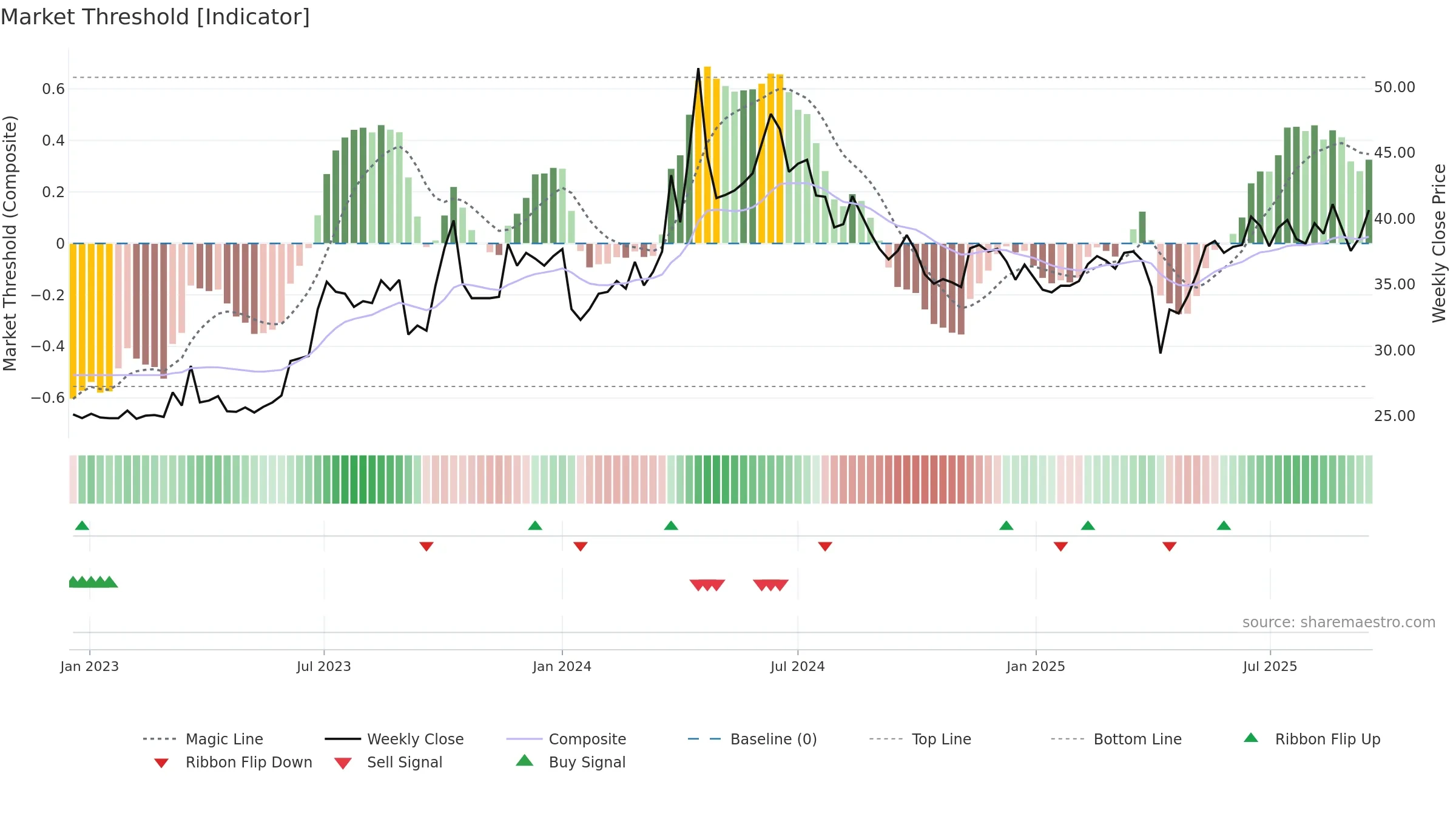The image size is (1456, 819).
Task: Toggle the Magic Line legend entry
Action: [x=203, y=739]
